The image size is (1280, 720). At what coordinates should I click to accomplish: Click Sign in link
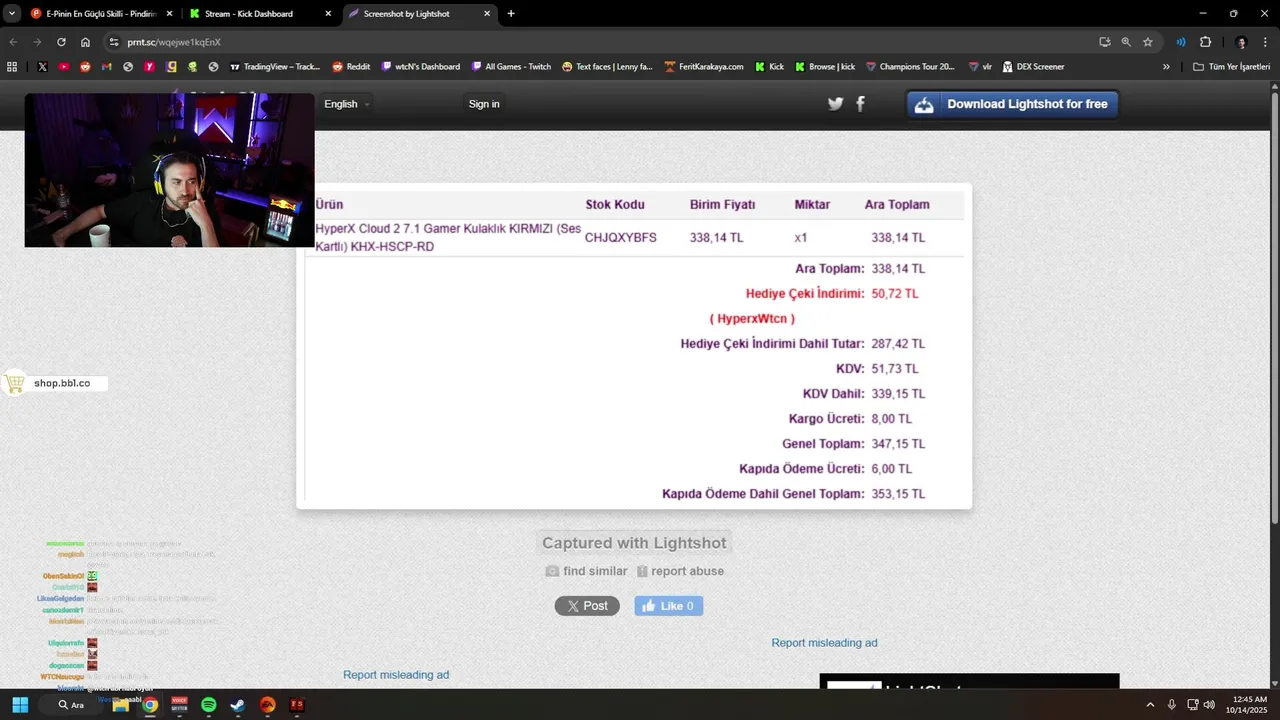coord(484,104)
